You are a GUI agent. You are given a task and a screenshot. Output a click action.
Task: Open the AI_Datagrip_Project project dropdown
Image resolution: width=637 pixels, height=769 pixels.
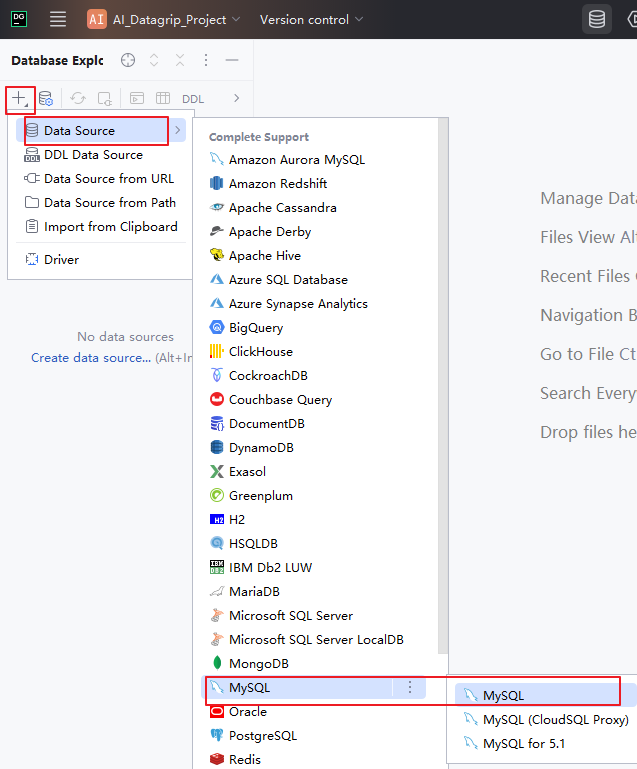[x=164, y=20]
